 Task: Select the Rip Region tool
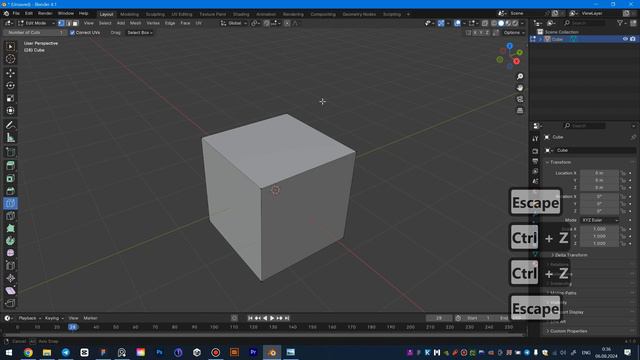11,303
